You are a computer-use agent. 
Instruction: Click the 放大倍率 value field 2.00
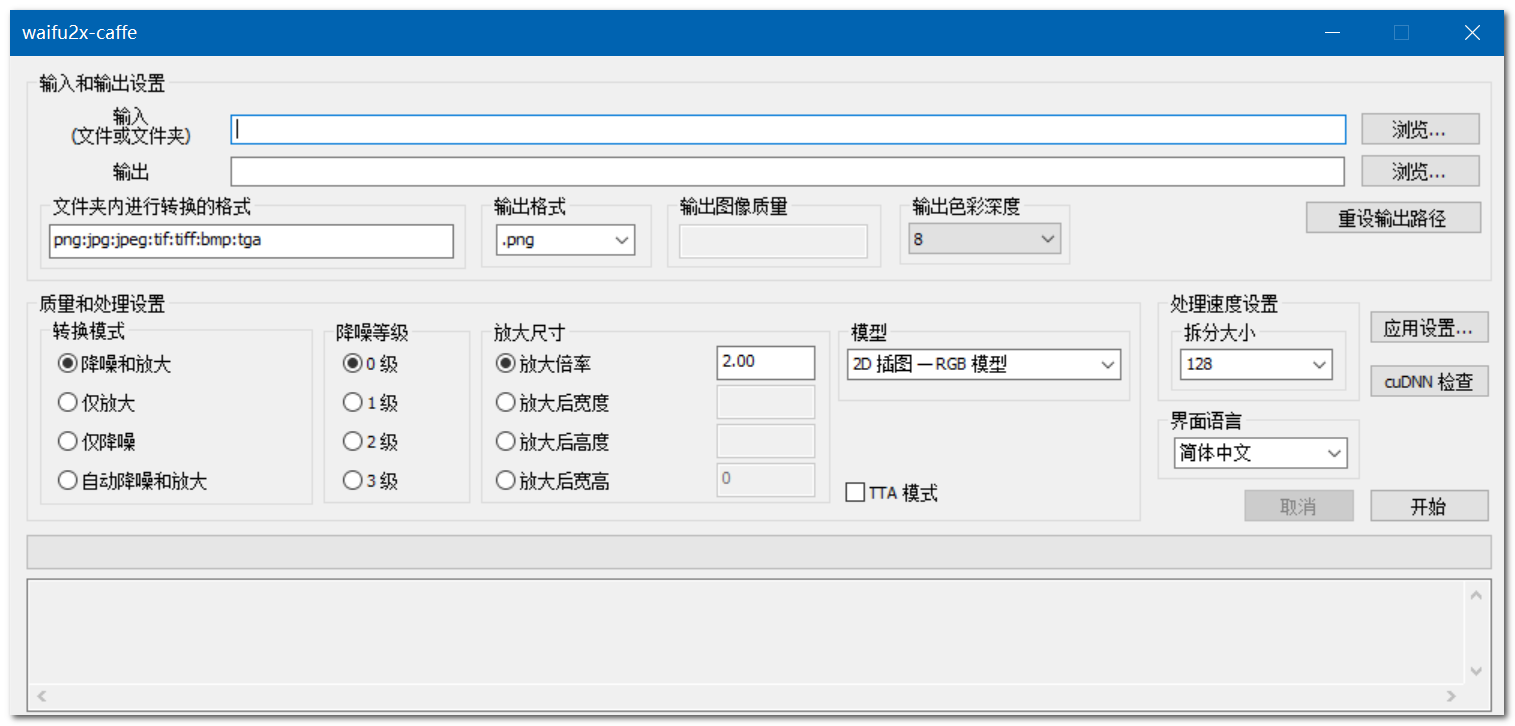766,362
